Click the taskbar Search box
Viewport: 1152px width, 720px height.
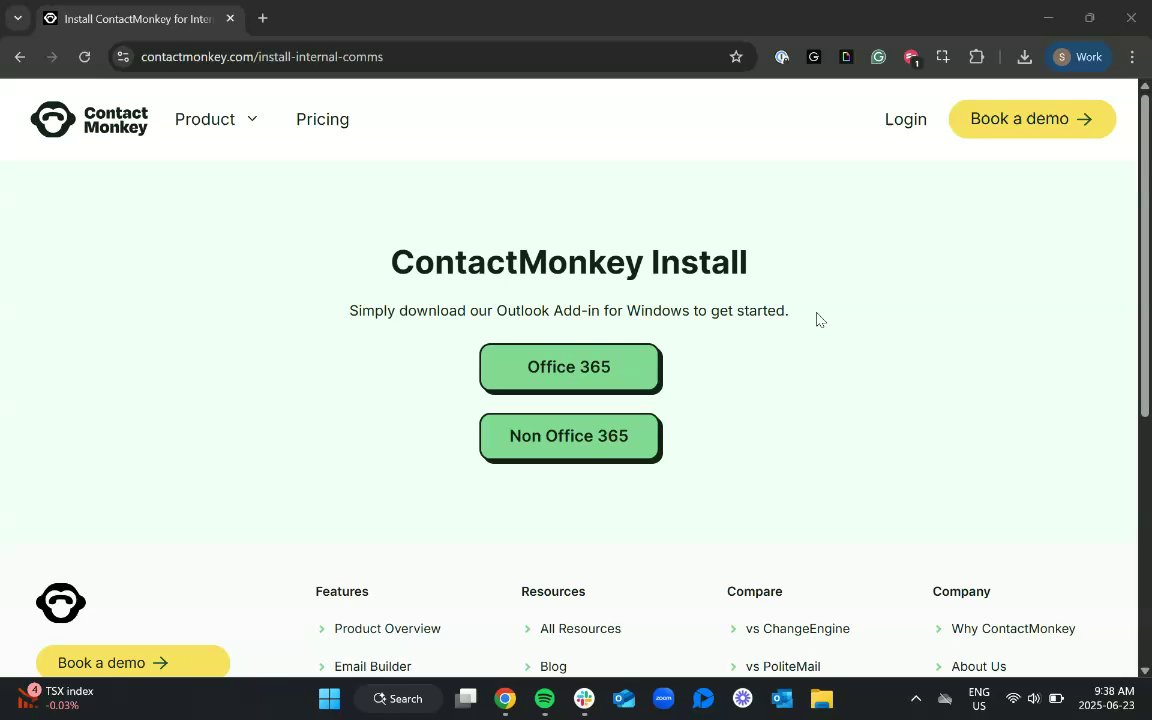pos(398,699)
